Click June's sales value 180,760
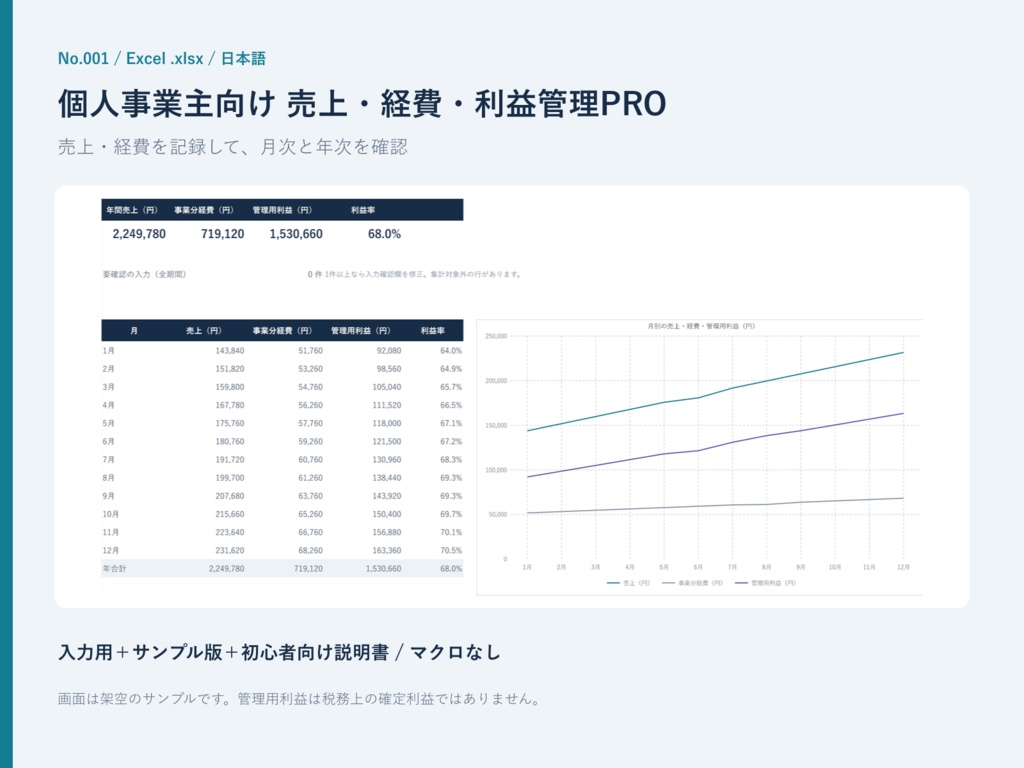Image resolution: width=1024 pixels, height=768 pixels. (230, 441)
